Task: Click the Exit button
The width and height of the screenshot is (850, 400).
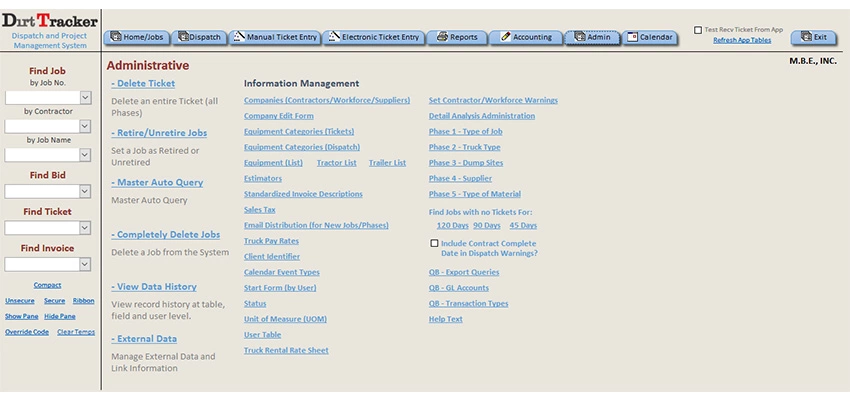Action: tap(814, 37)
